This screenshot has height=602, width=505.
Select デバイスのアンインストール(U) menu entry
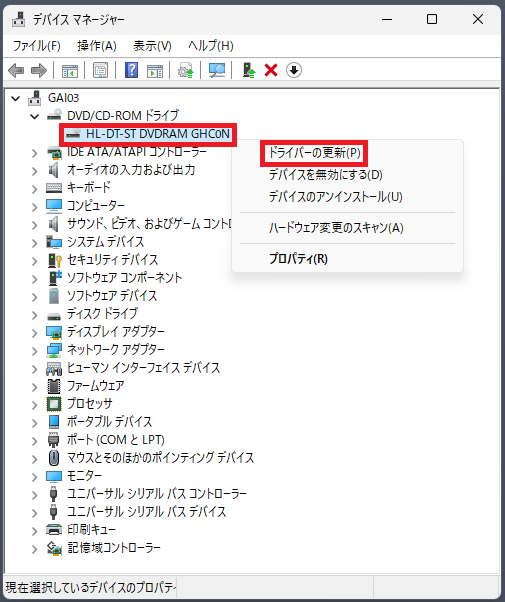336,197
